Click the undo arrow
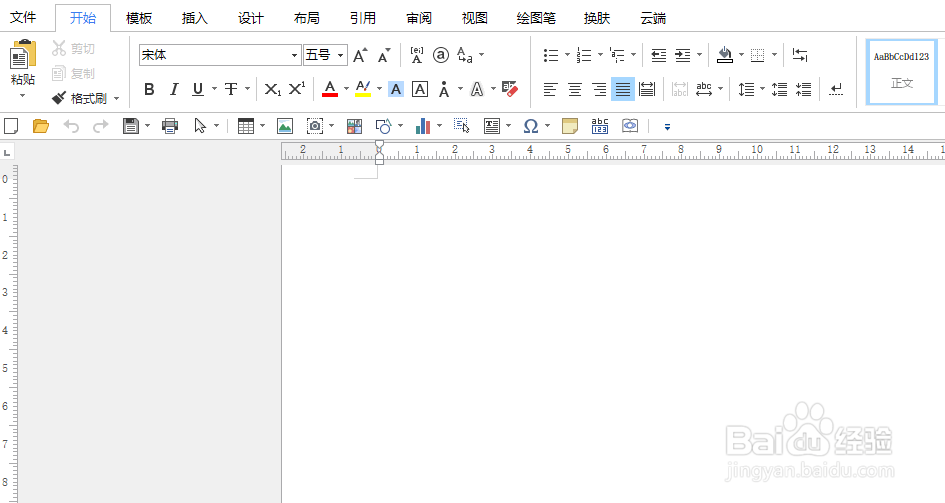945x503 pixels. (71, 126)
